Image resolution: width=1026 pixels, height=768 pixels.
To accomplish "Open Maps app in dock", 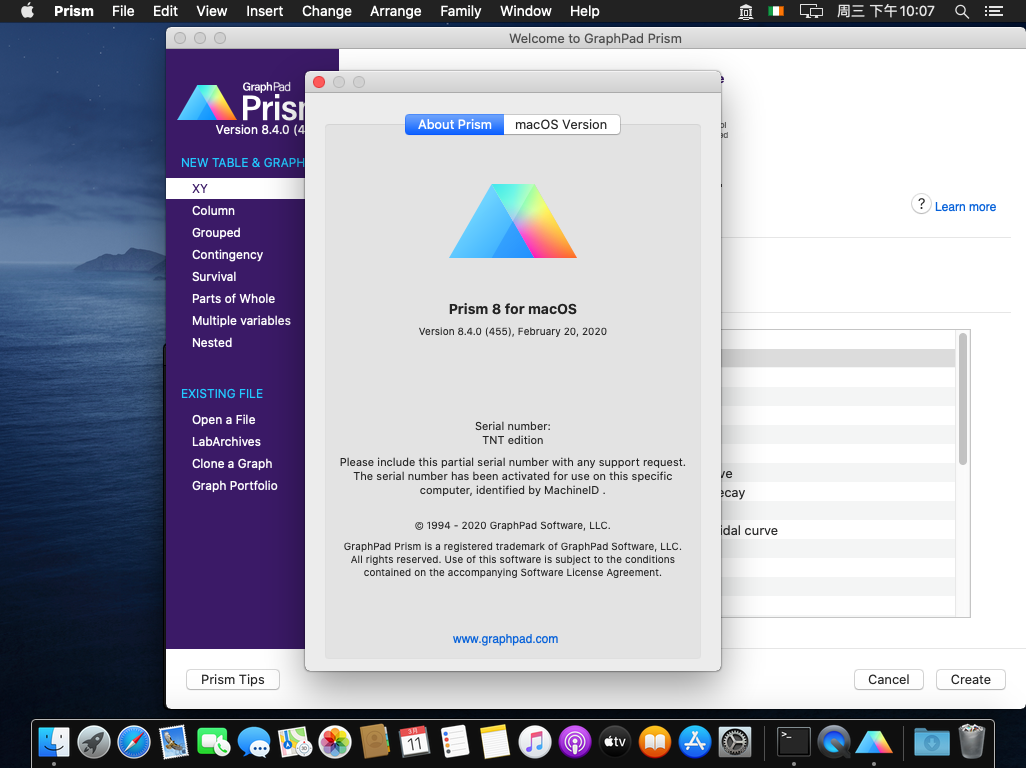I will (x=294, y=742).
